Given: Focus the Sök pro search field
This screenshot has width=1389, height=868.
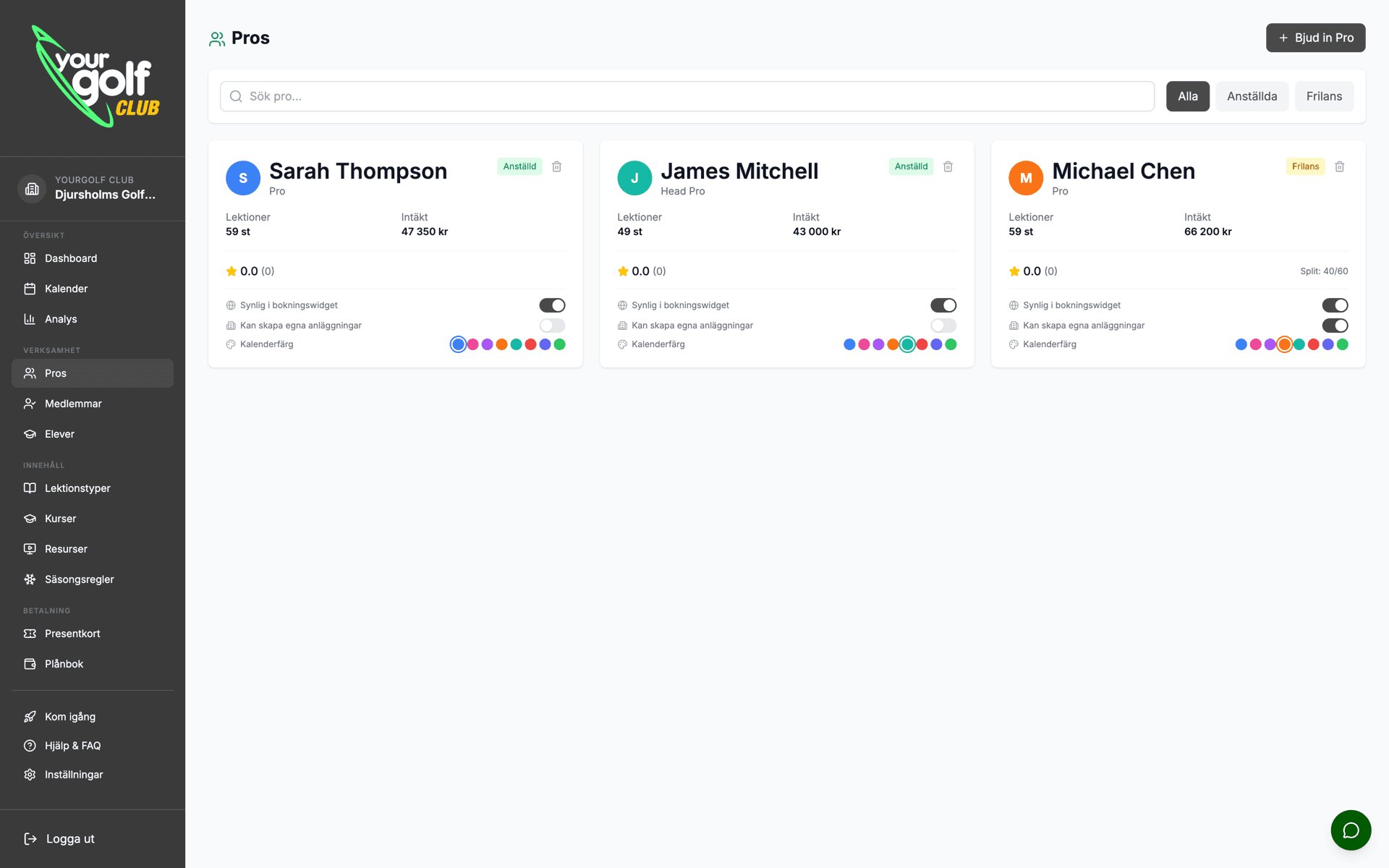Looking at the screenshot, I should (687, 96).
